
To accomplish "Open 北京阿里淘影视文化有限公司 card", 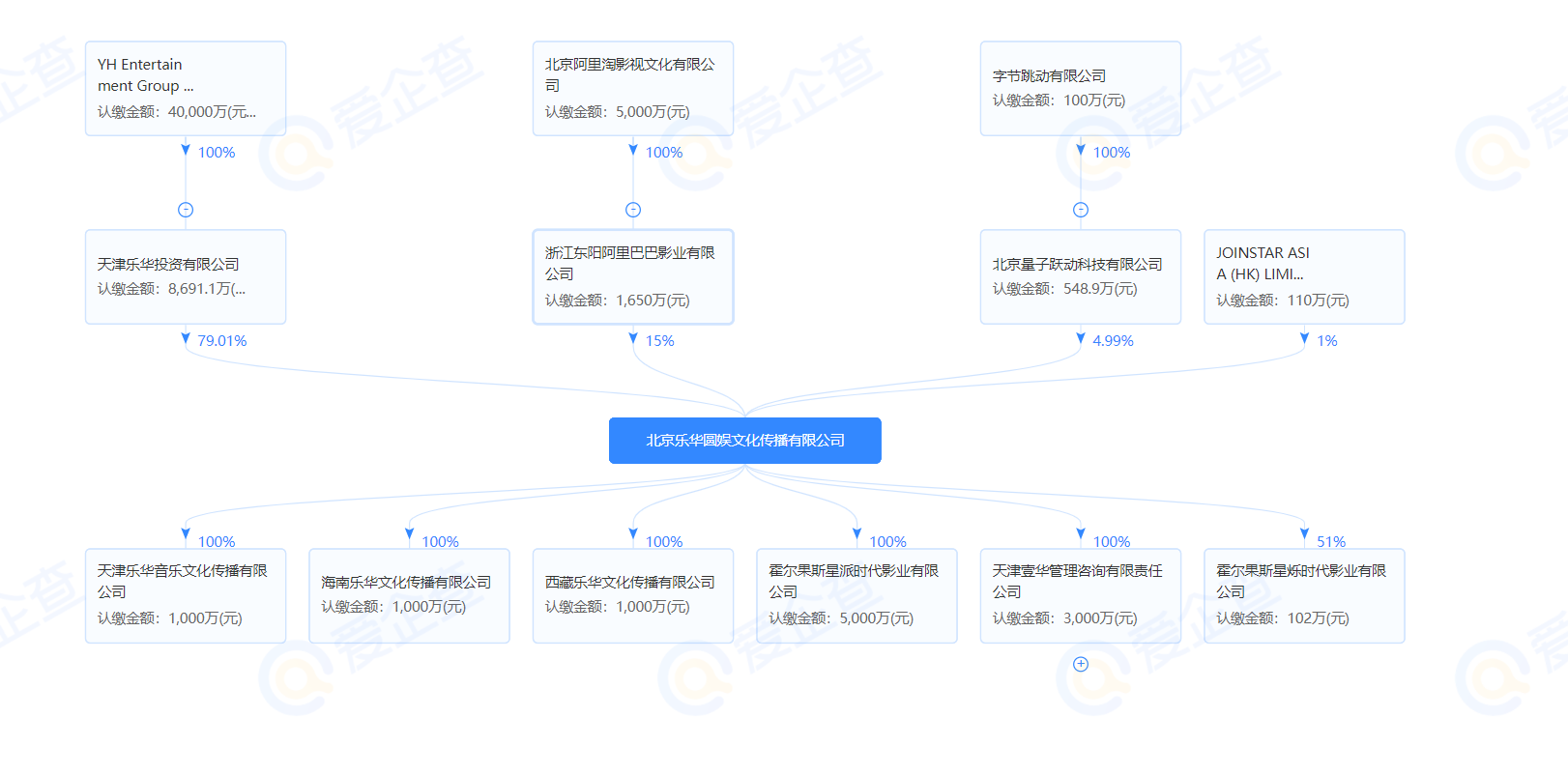I will click(x=633, y=88).
